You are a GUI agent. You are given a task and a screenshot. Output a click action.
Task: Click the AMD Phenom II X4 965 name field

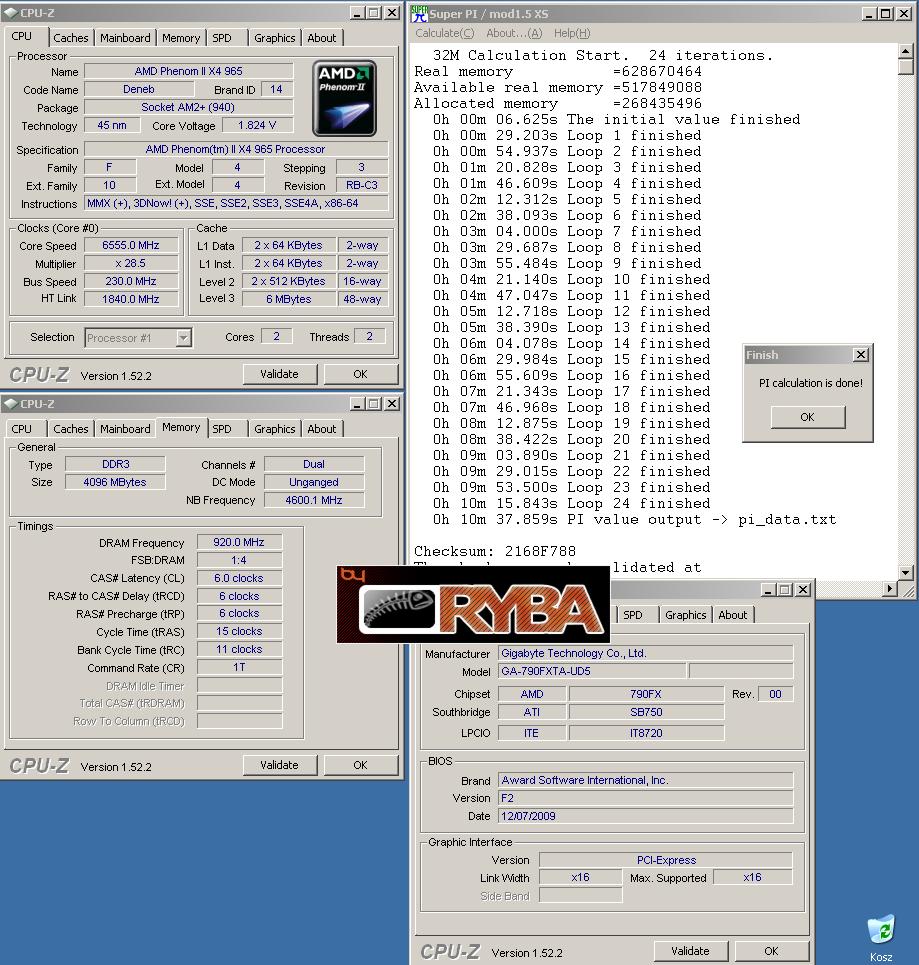coord(188,71)
